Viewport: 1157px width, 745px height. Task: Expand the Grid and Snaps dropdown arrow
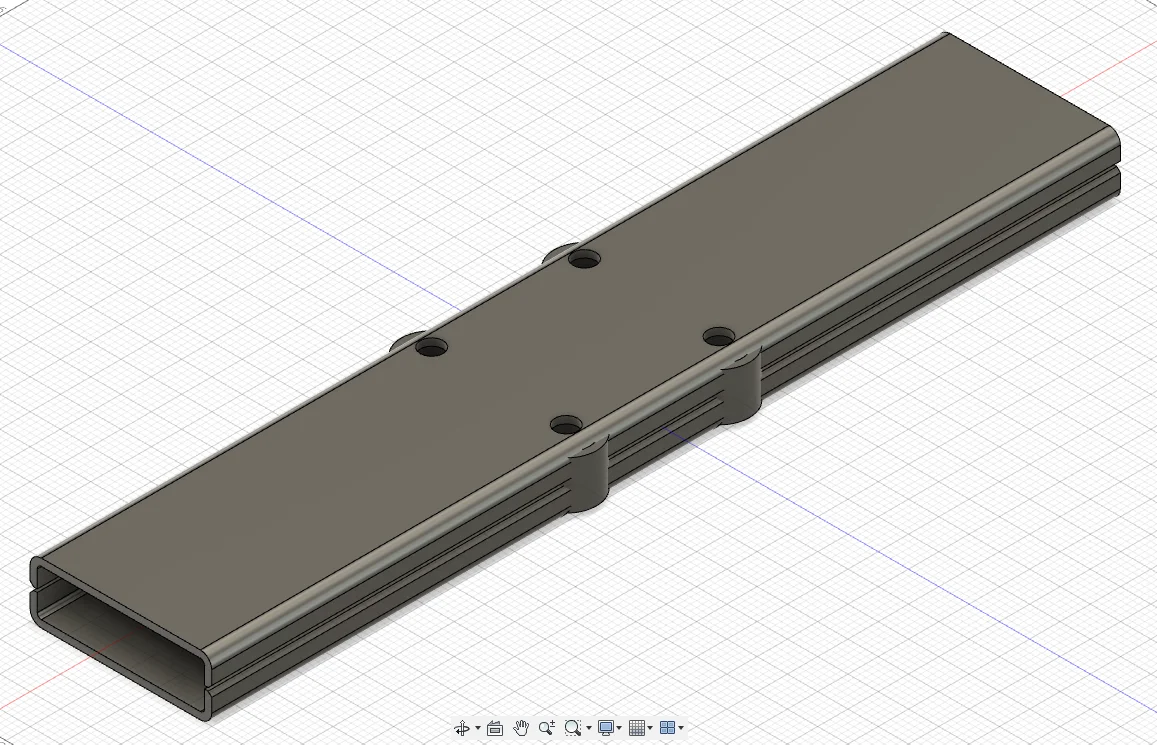(x=650, y=729)
